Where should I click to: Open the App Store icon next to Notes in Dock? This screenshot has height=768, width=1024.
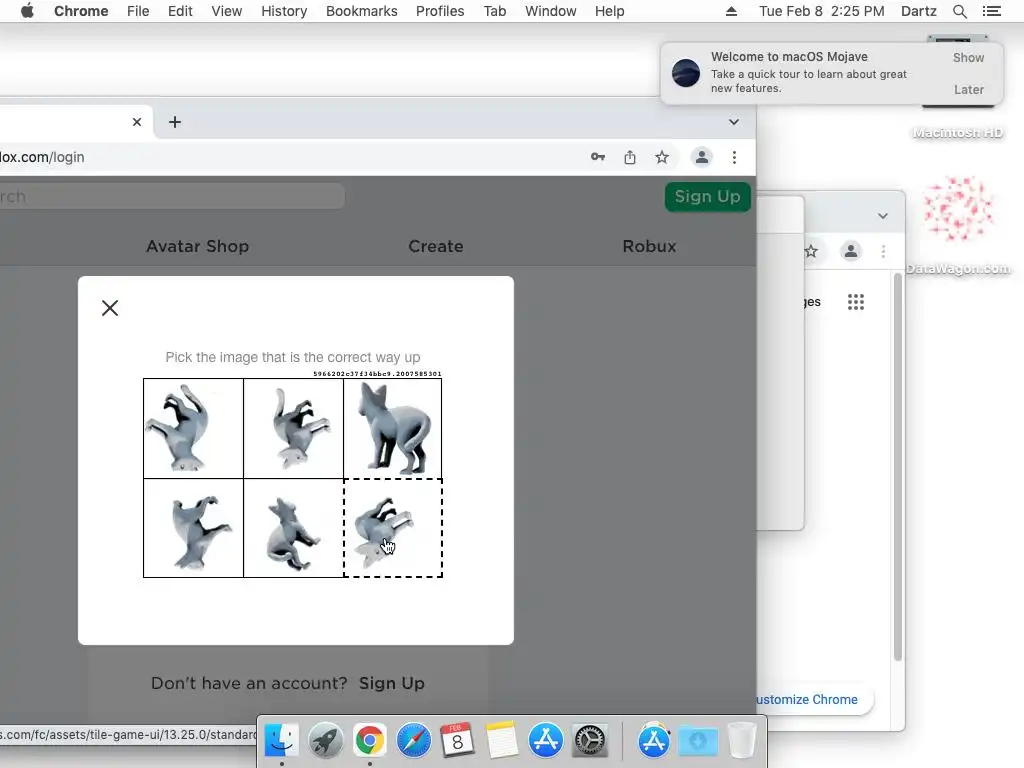tap(545, 741)
